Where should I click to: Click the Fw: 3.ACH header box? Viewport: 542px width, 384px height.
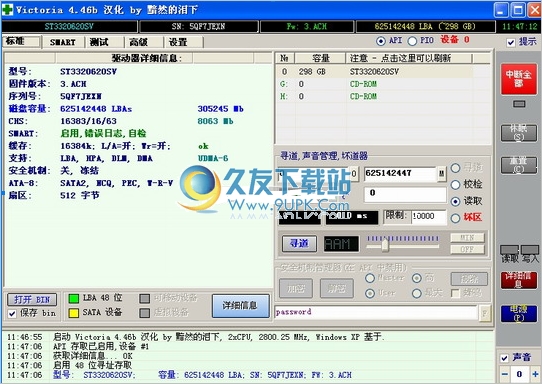[307, 27]
